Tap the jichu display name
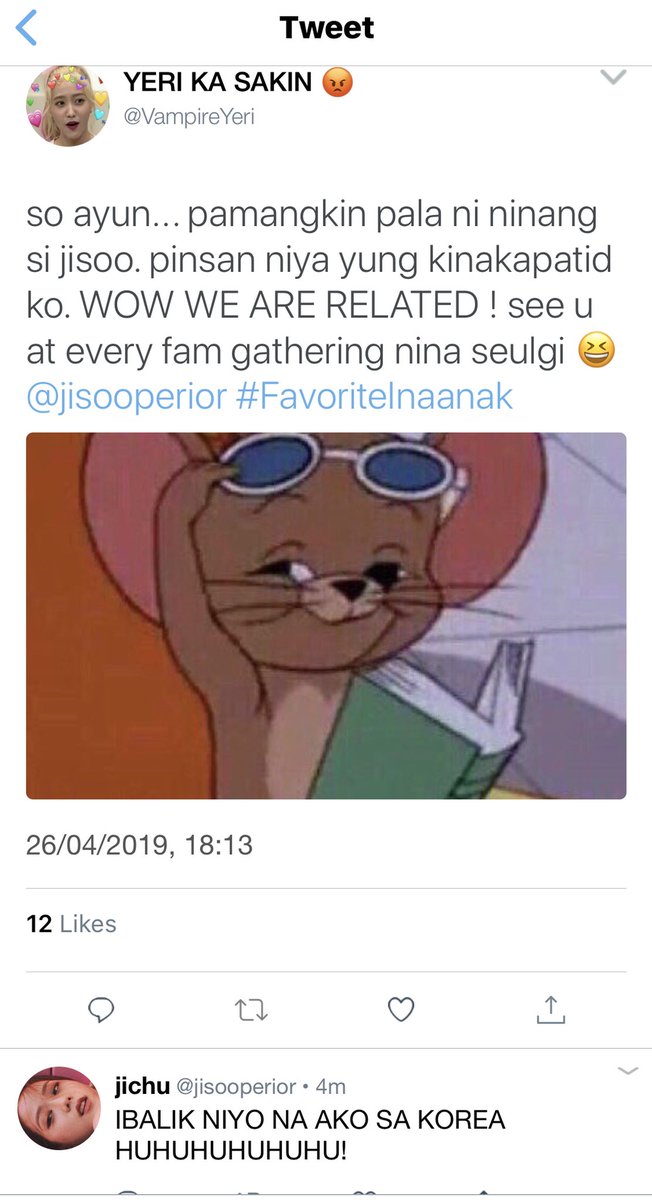This screenshot has height=1200, width=652. coord(143,1086)
